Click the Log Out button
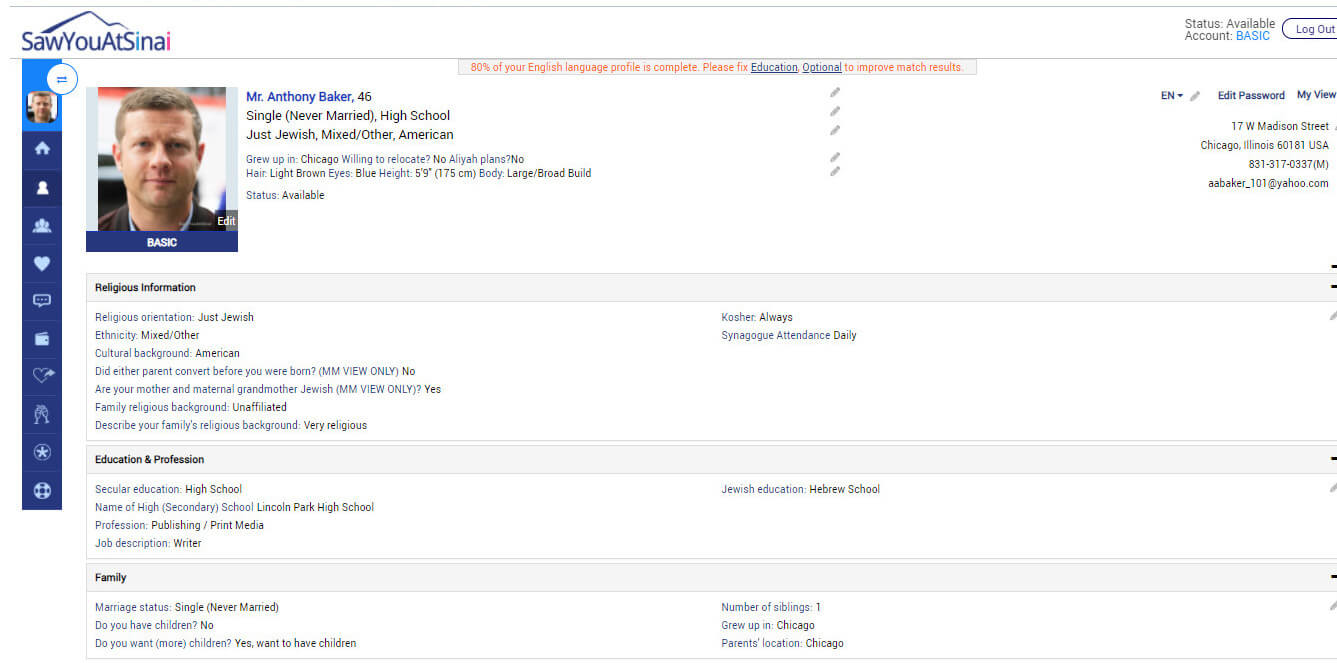Viewport: 1337px width, 663px height. pos(1311,29)
